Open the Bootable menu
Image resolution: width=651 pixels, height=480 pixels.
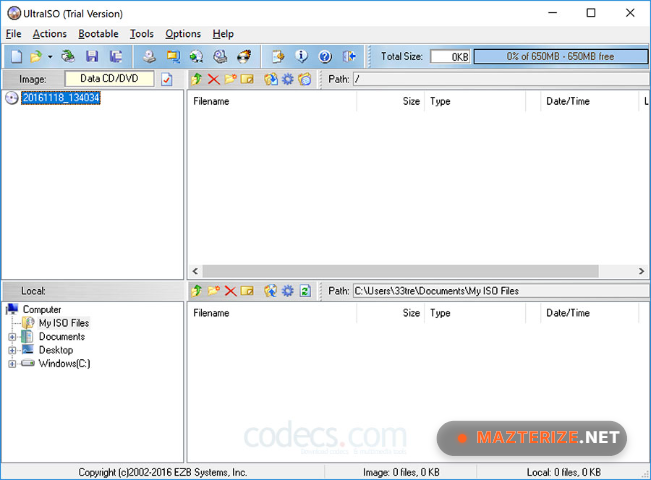(x=98, y=34)
